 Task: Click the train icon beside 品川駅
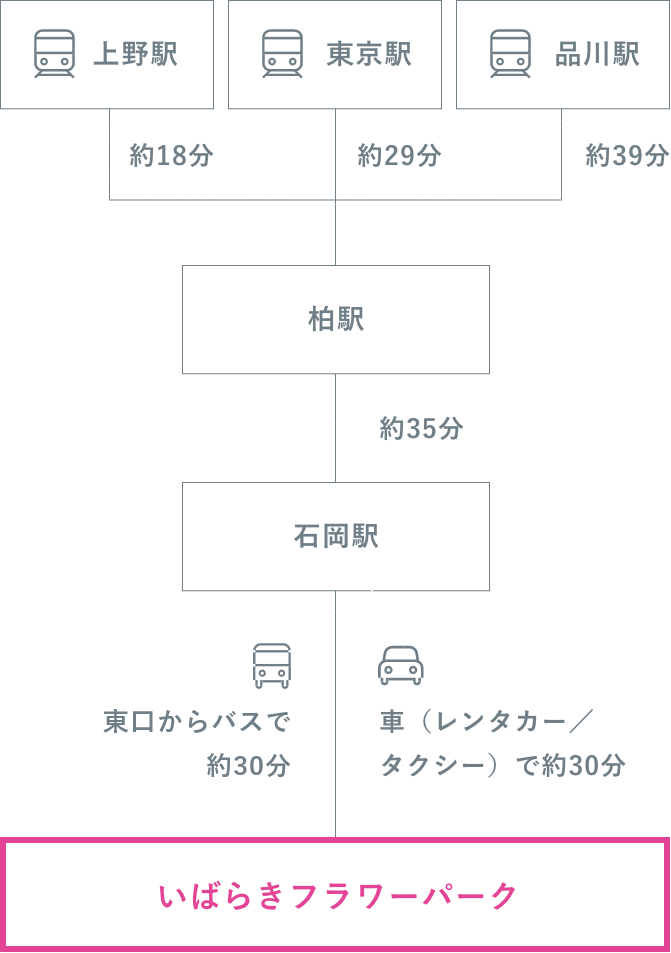[x=511, y=53]
